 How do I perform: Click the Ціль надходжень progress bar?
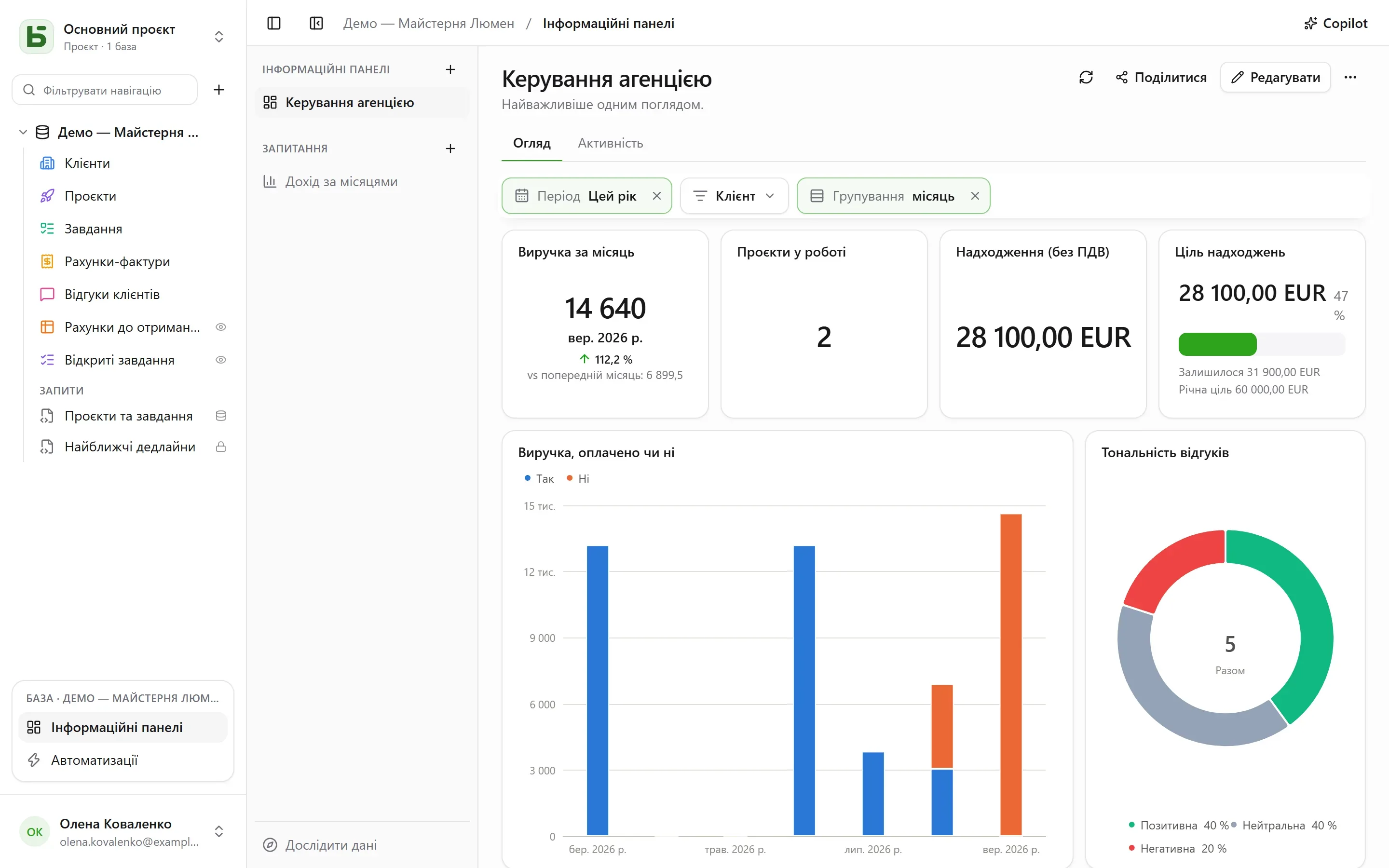(1262, 344)
